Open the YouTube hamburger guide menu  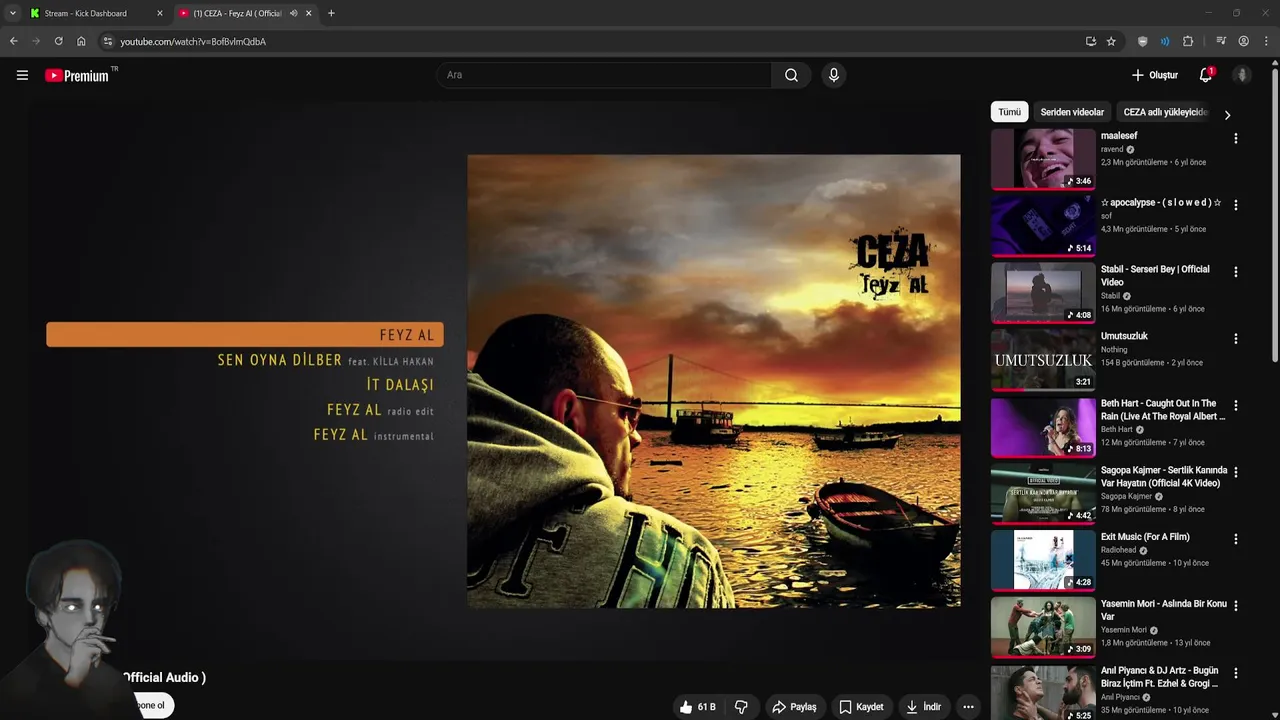[22, 75]
